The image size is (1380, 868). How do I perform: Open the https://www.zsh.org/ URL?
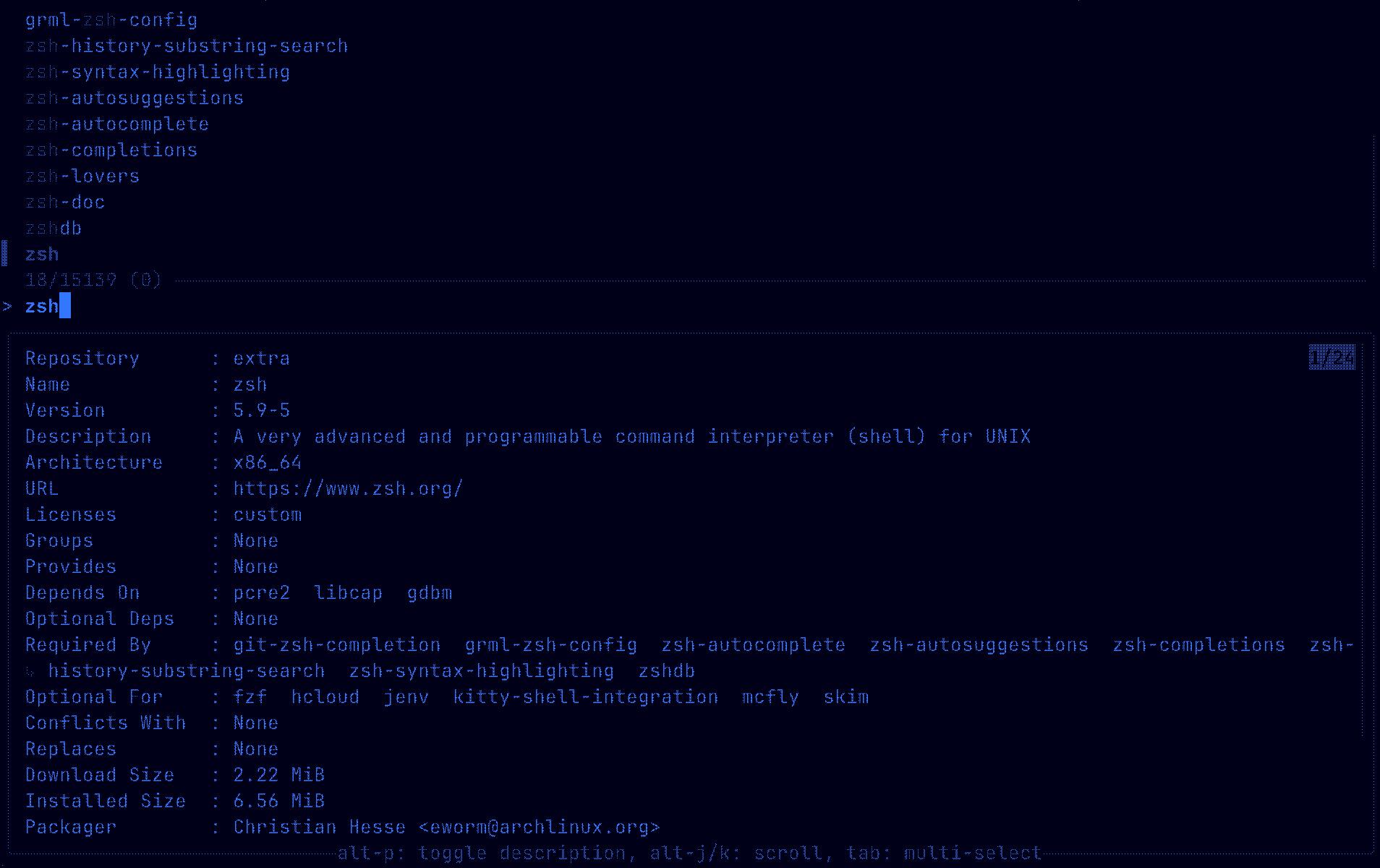[x=347, y=489]
